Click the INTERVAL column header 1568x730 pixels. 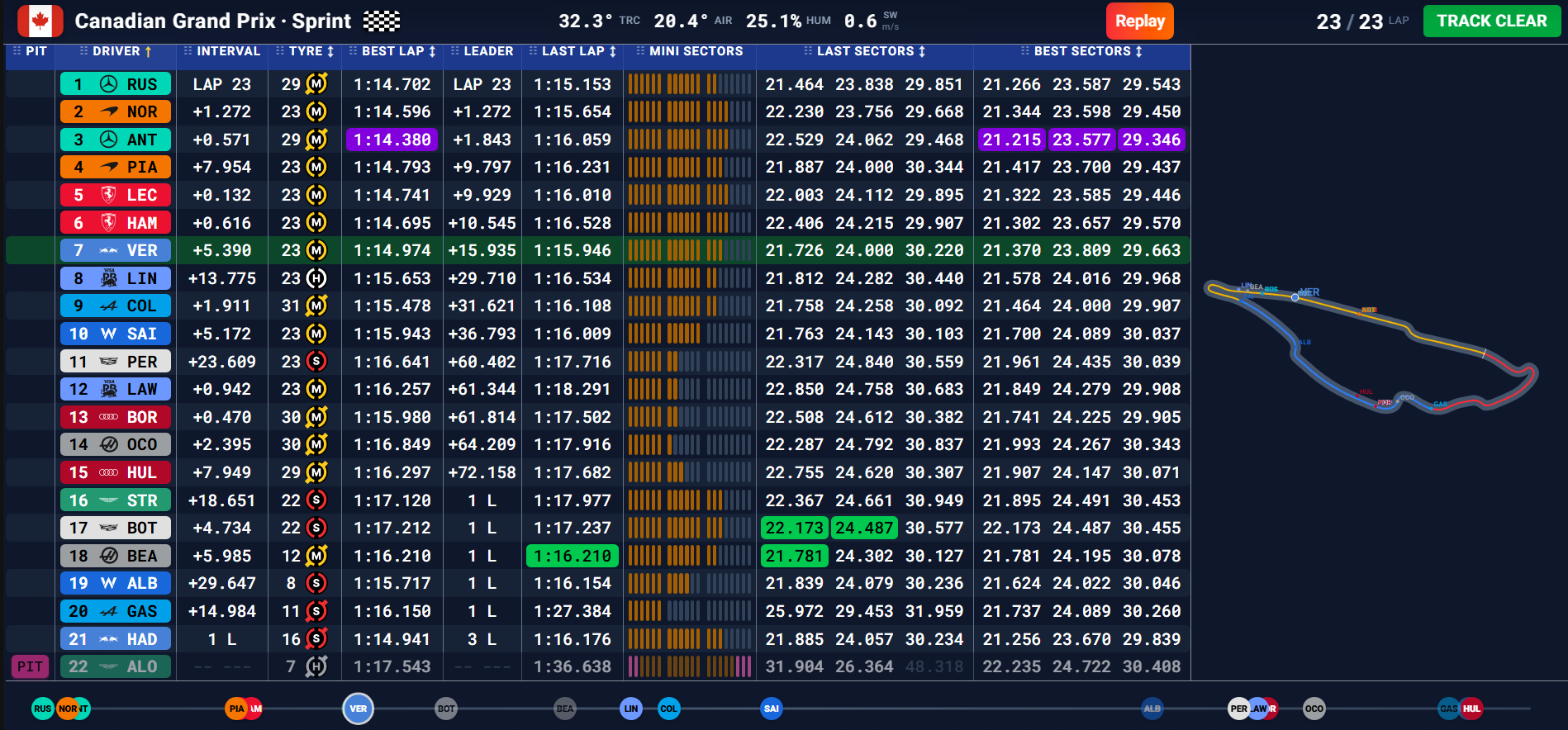point(221,51)
